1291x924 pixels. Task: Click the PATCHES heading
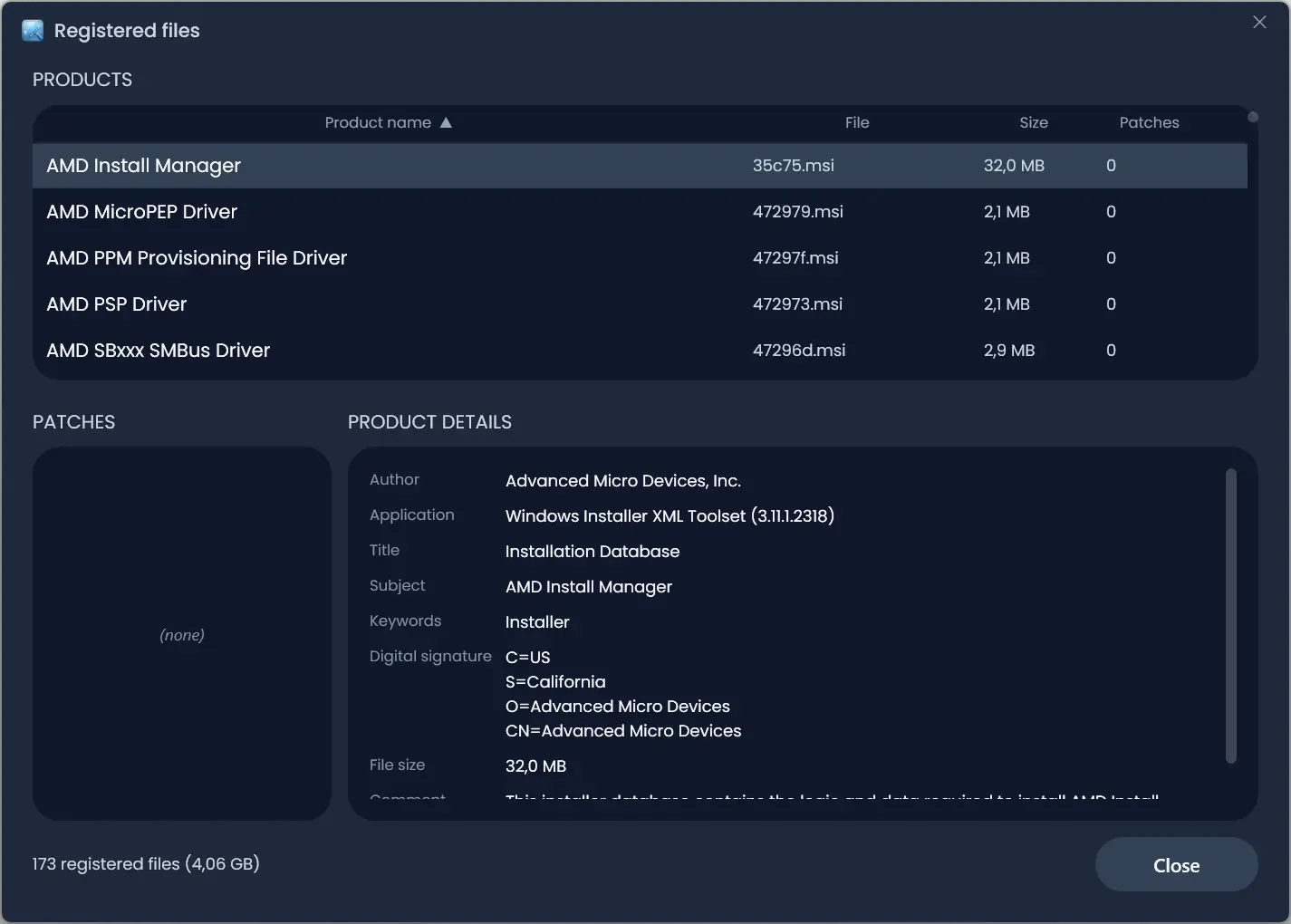(73, 422)
